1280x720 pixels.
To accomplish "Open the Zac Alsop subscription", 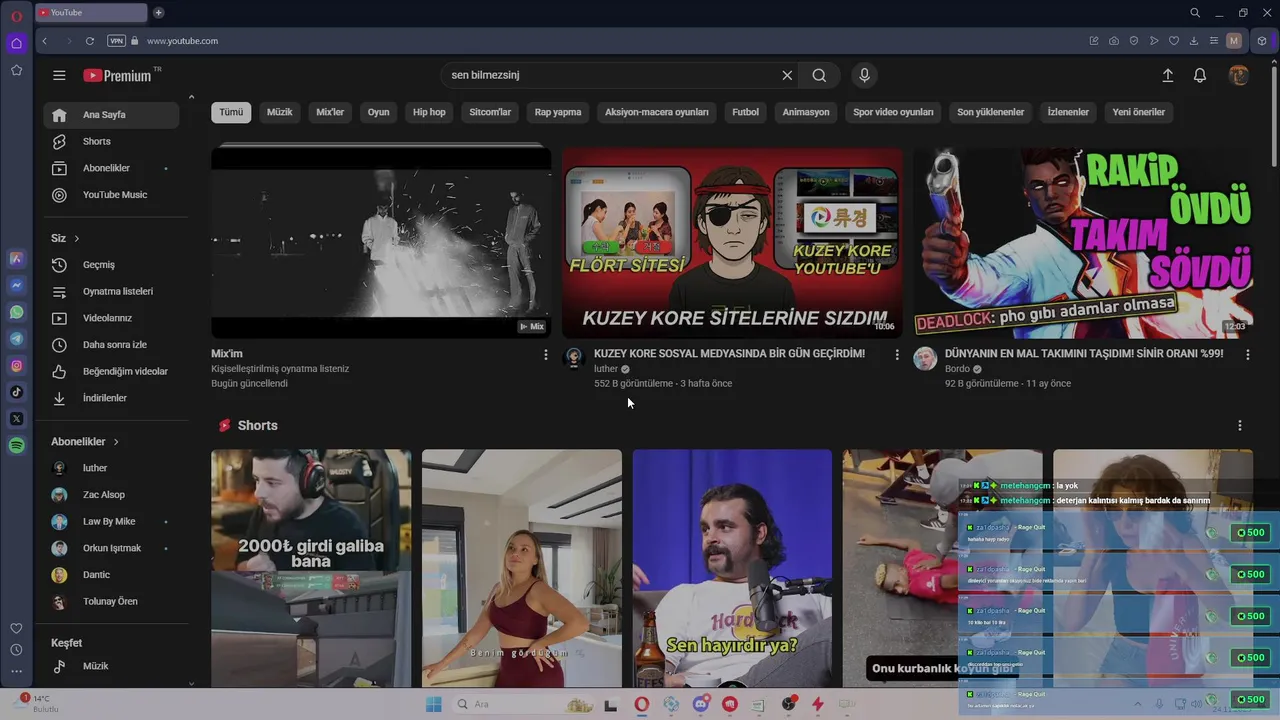I will pyautogui.click(x=111, y=495).
